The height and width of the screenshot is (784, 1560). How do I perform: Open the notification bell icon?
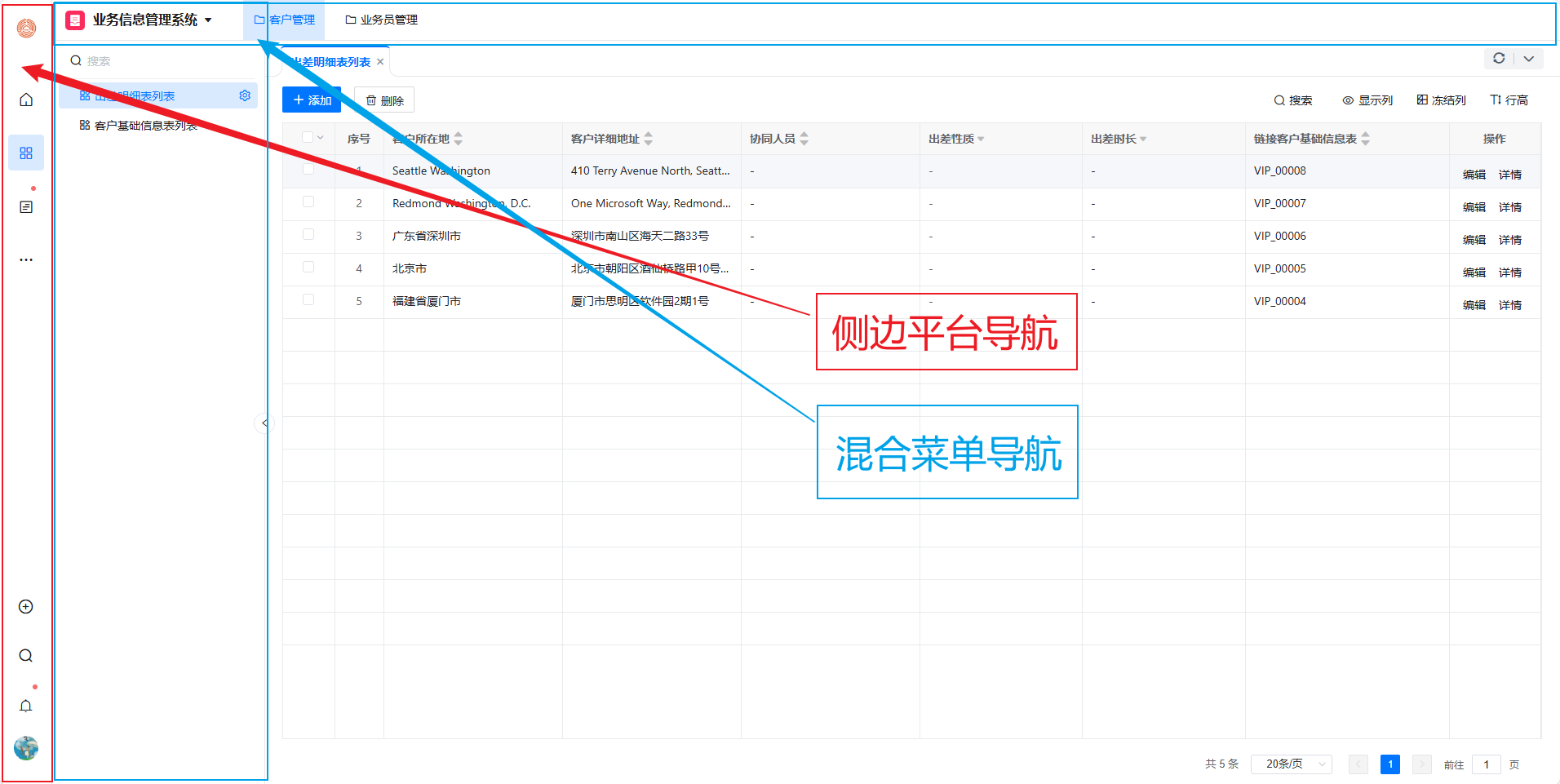(x=26, y=706)
